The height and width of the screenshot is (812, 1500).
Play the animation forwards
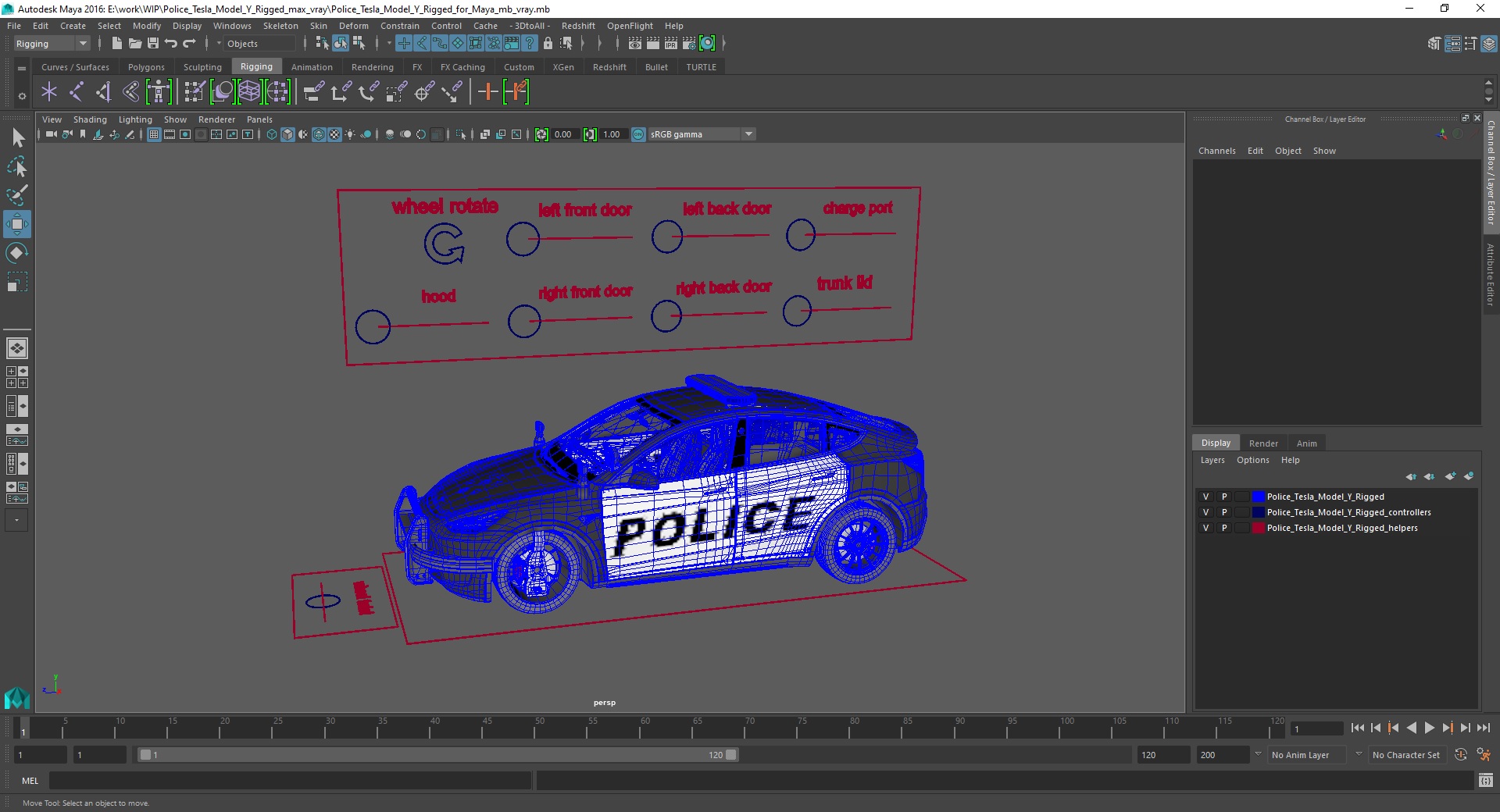click(1430, 728)
